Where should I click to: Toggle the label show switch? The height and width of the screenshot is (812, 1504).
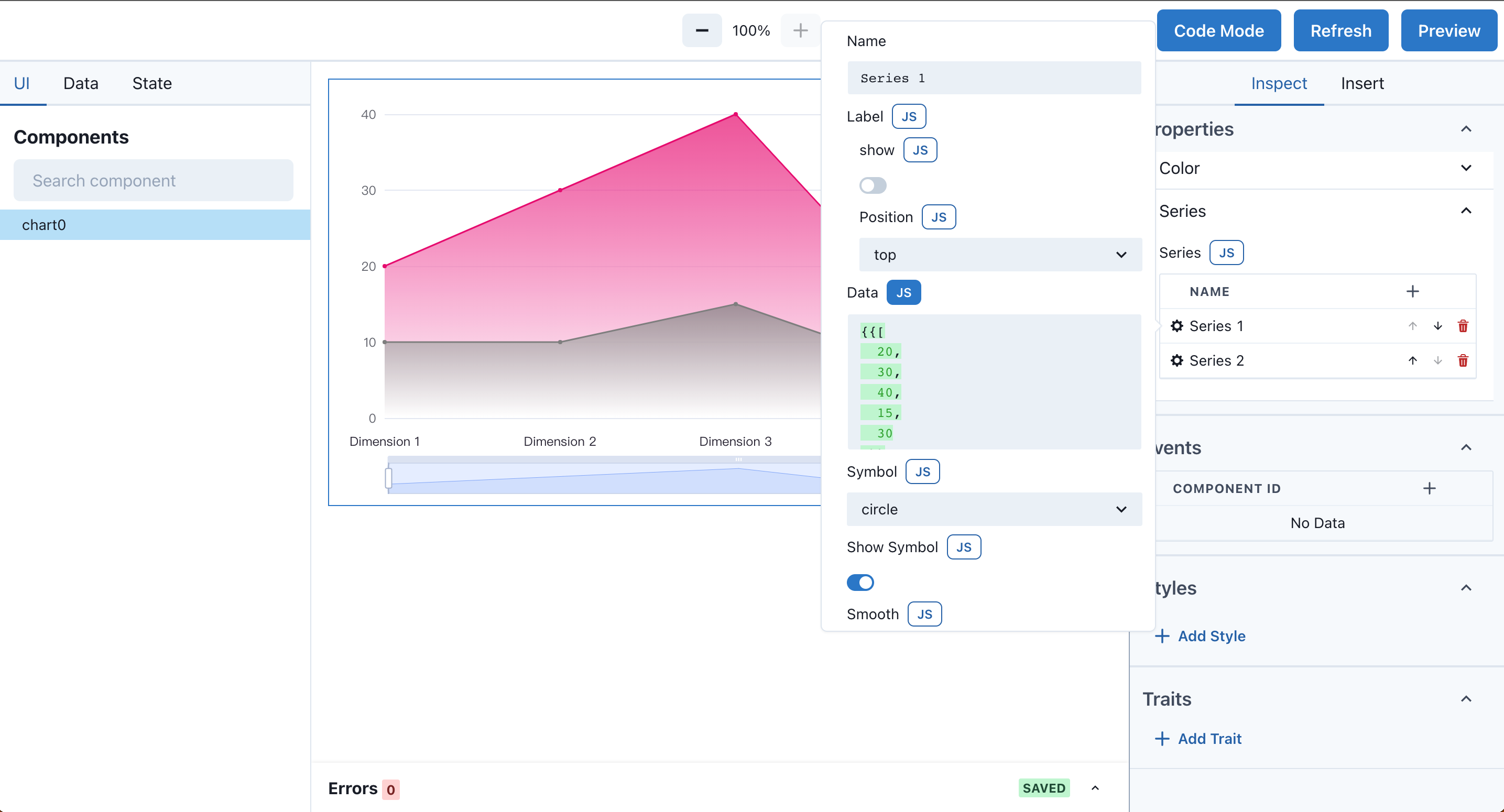click(x=873, y=185)
